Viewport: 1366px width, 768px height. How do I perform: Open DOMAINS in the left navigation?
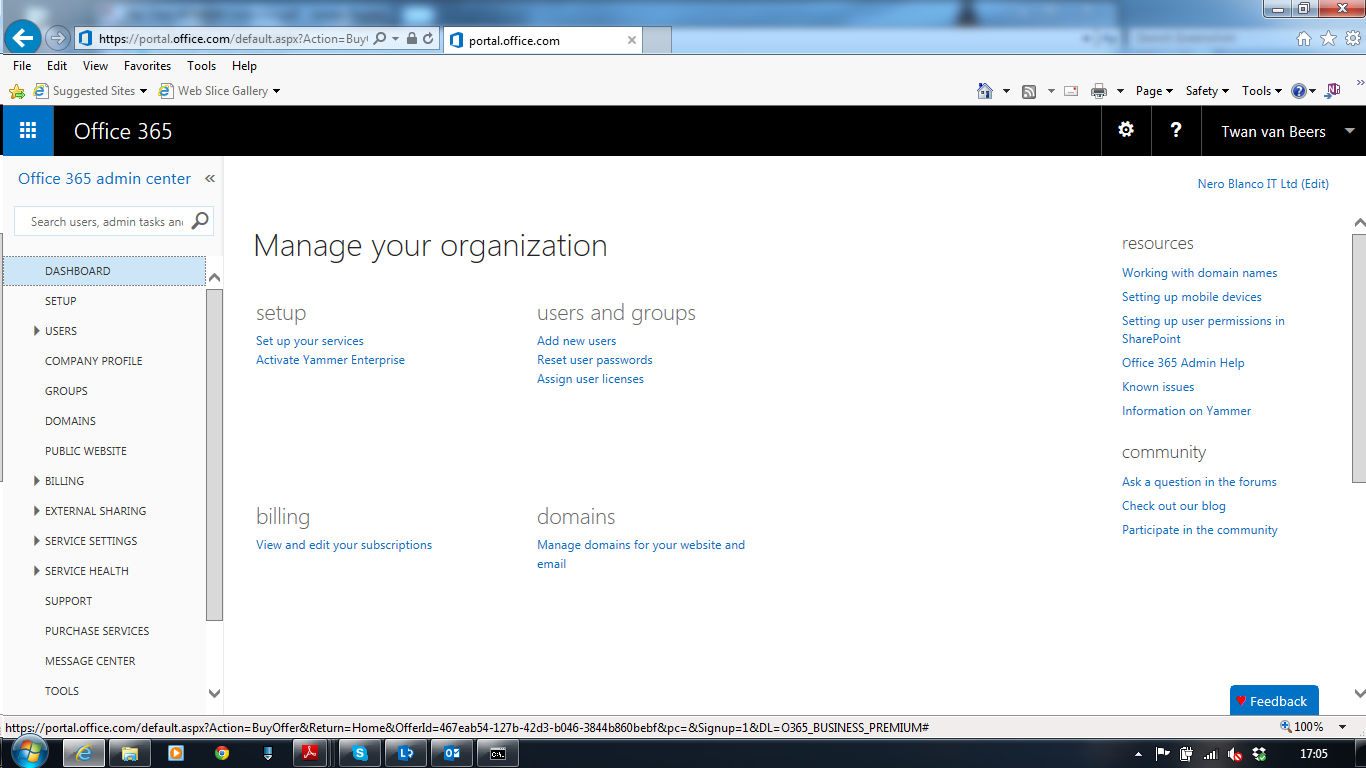pos(70,421)
